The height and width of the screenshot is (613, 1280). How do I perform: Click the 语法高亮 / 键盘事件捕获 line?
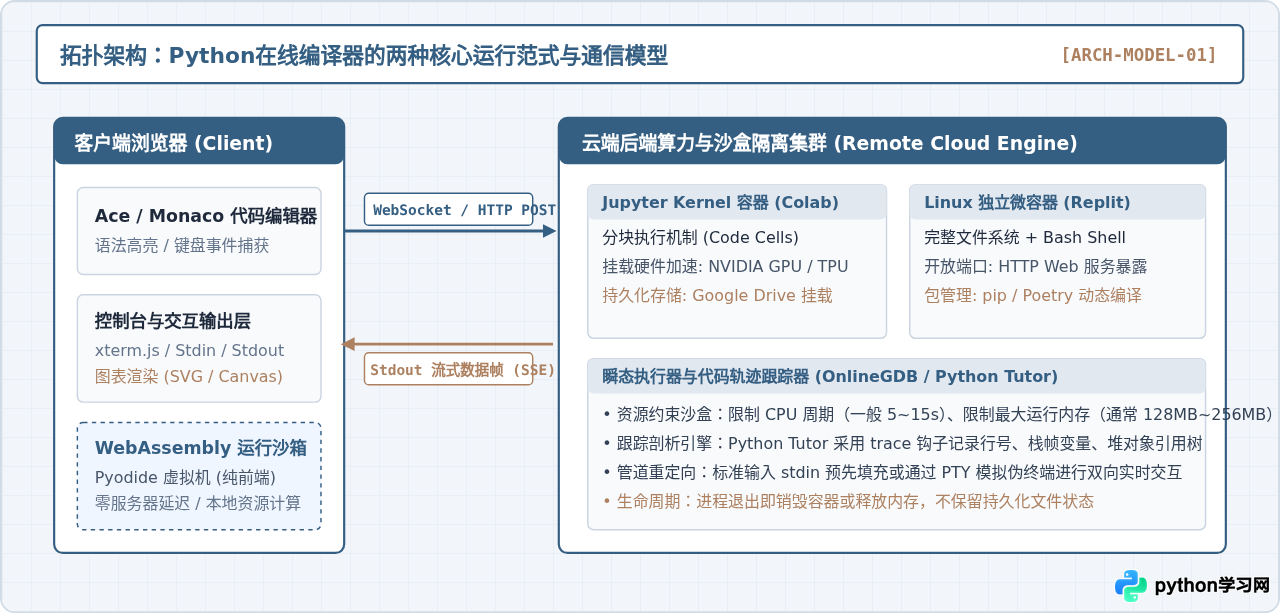point(182,245)
